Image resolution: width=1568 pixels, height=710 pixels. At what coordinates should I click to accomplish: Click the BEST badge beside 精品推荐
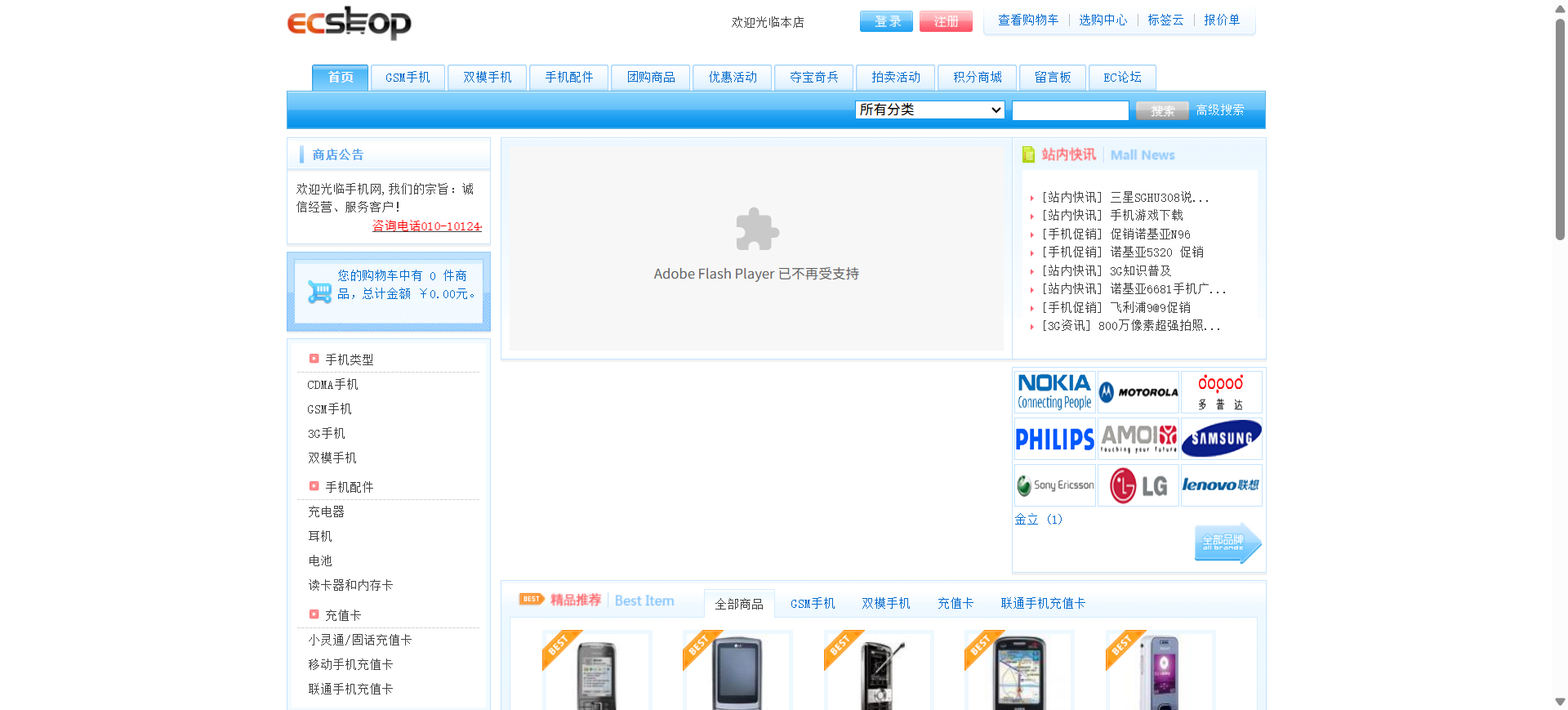(532, 599)
